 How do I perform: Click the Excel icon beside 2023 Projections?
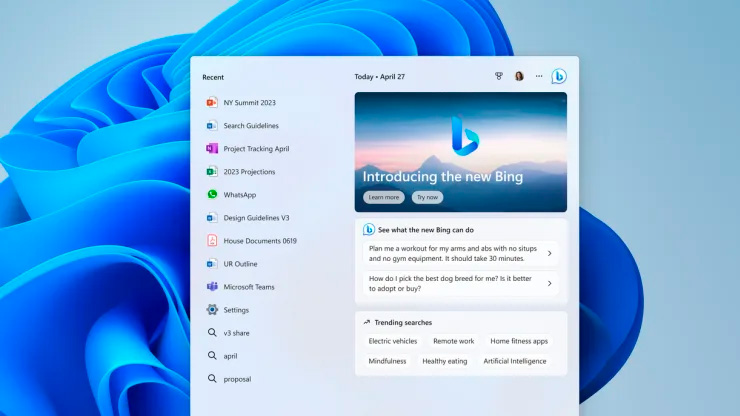point(212,171)
